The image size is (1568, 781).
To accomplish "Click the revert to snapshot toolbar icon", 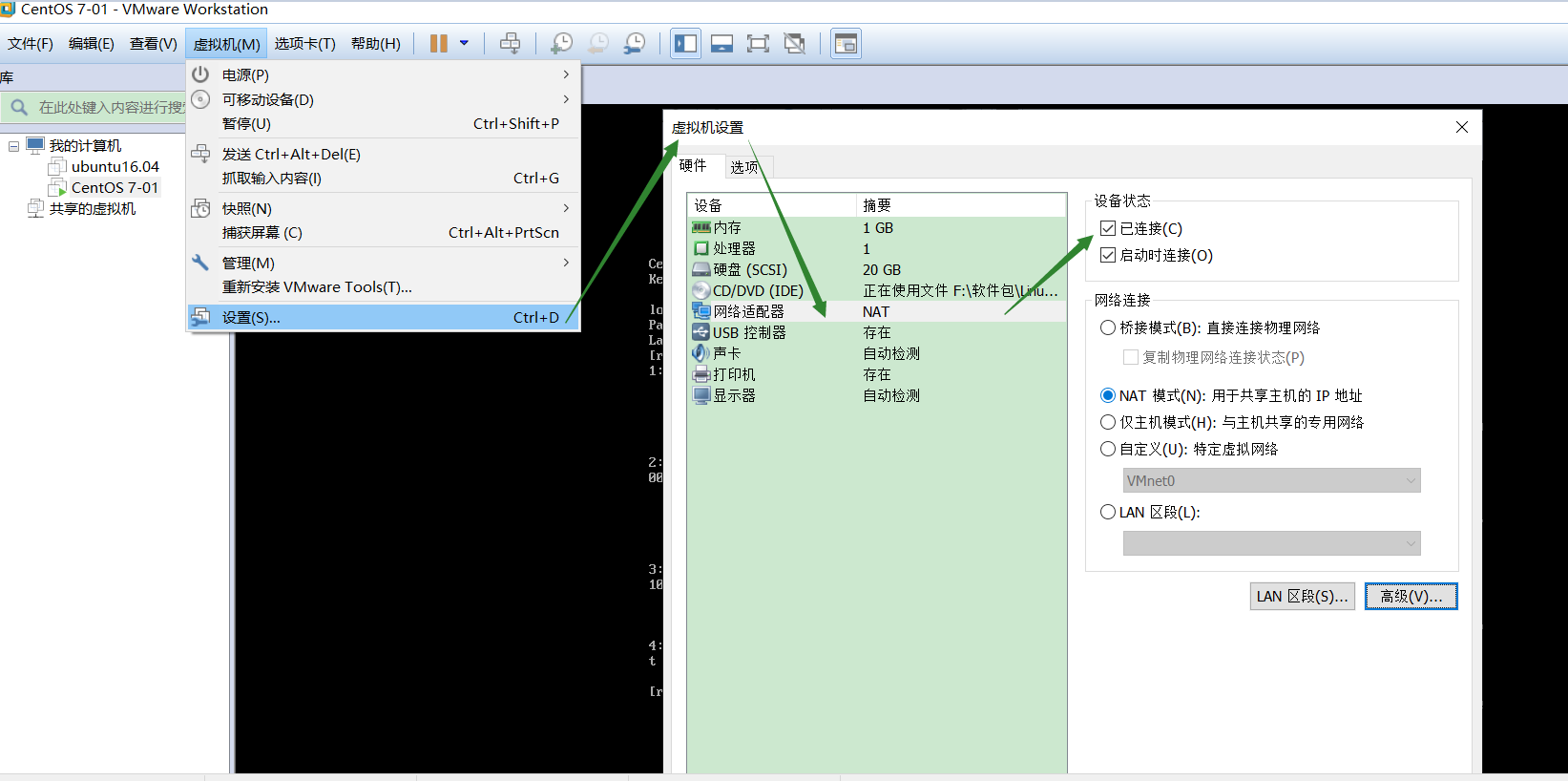I will 598,43.
